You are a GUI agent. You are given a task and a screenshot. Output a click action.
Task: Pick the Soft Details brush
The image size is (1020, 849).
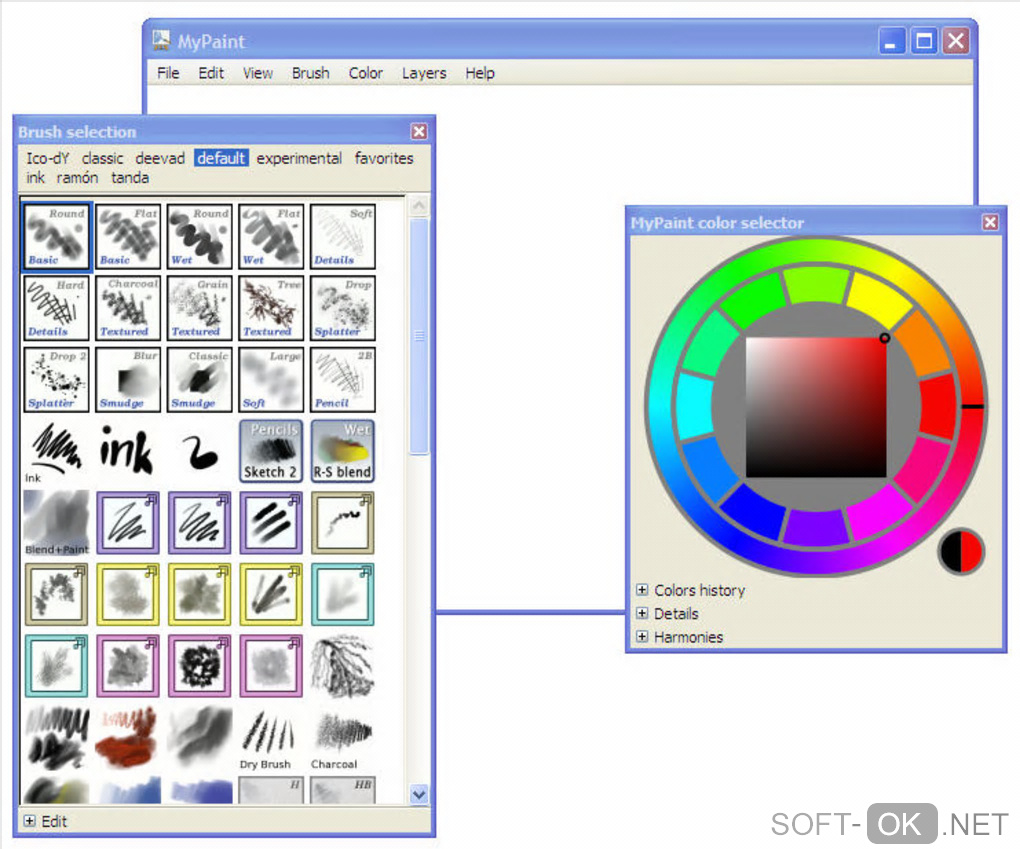click(x=343, y=236)
